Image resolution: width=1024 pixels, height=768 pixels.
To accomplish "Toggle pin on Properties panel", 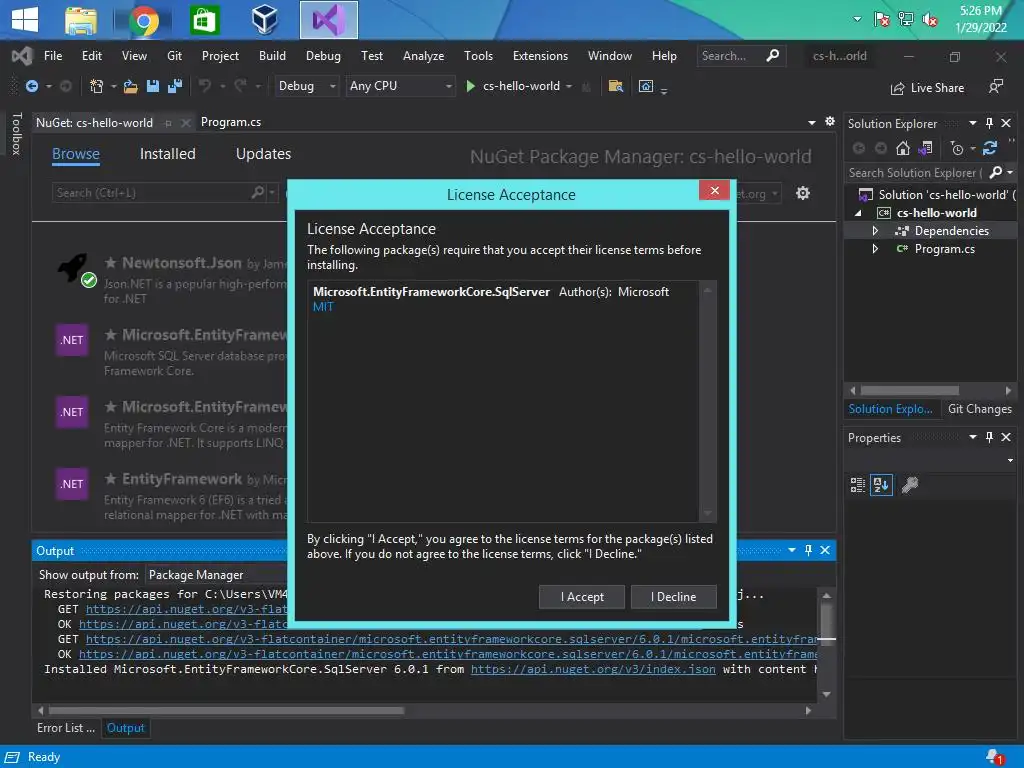I will click(989, 437).
